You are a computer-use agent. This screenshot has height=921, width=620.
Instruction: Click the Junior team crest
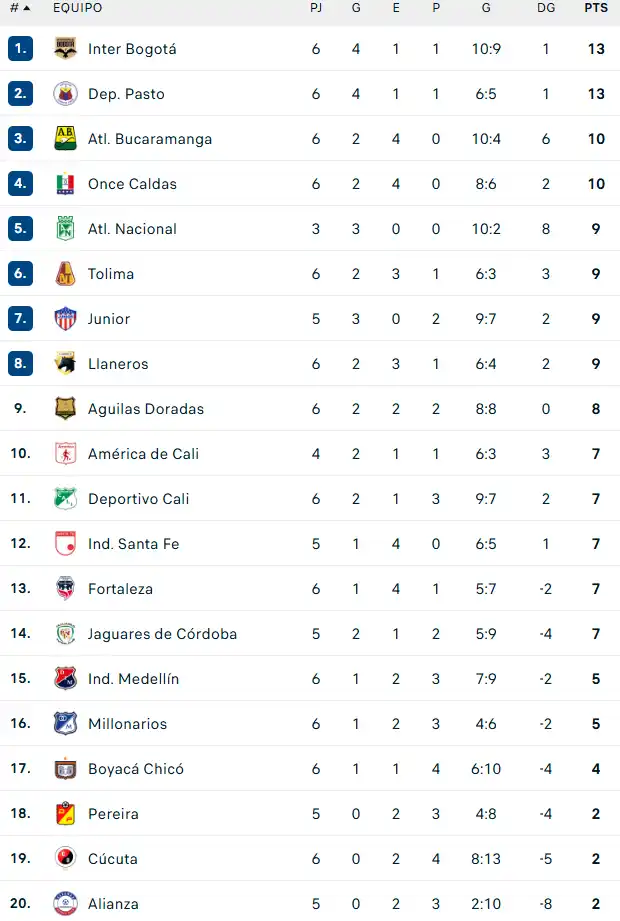pyautogui.click(x=66, y=319)
